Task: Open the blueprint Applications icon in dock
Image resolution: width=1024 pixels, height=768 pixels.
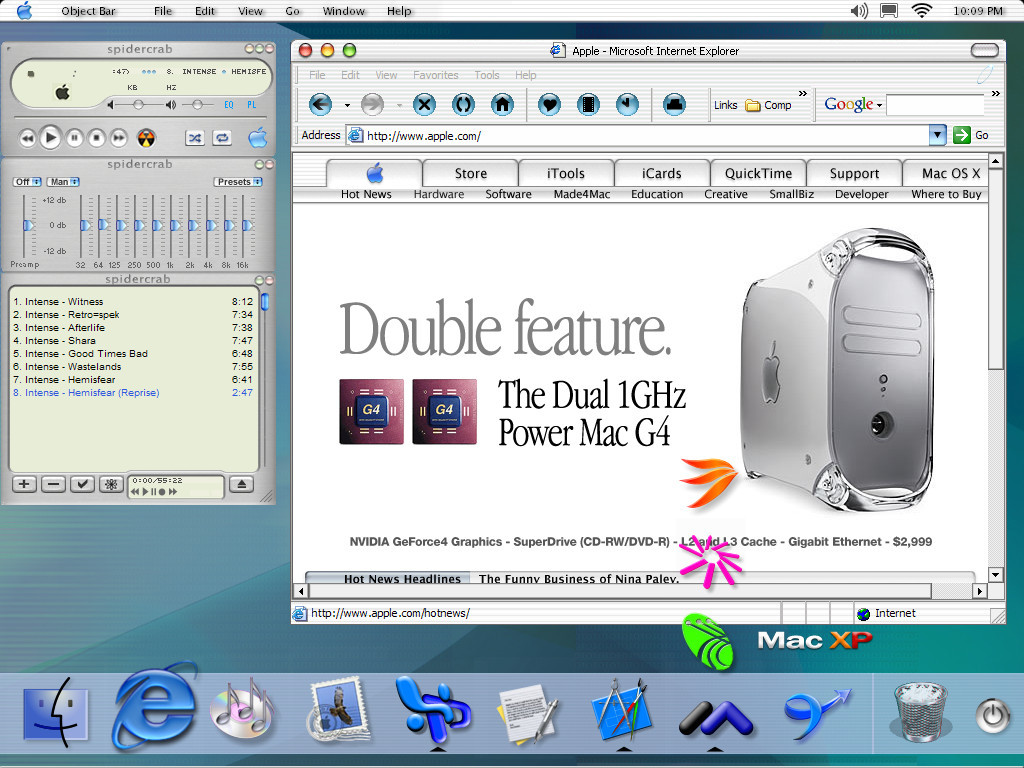Action: pos(621,712)
